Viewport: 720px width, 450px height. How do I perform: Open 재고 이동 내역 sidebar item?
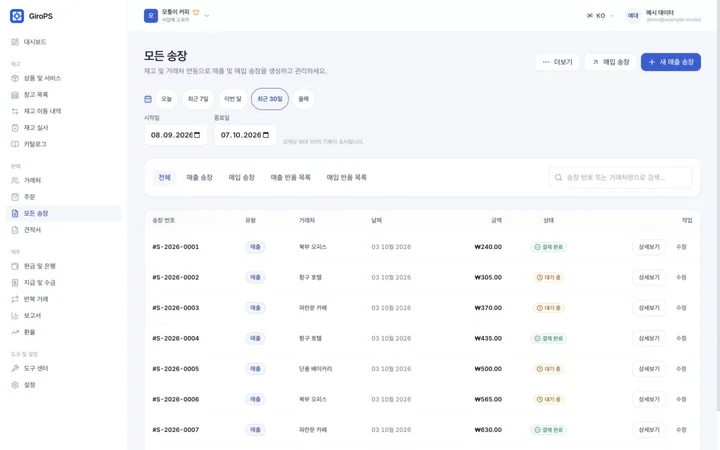pyautogui.click(x=64, y=111)
